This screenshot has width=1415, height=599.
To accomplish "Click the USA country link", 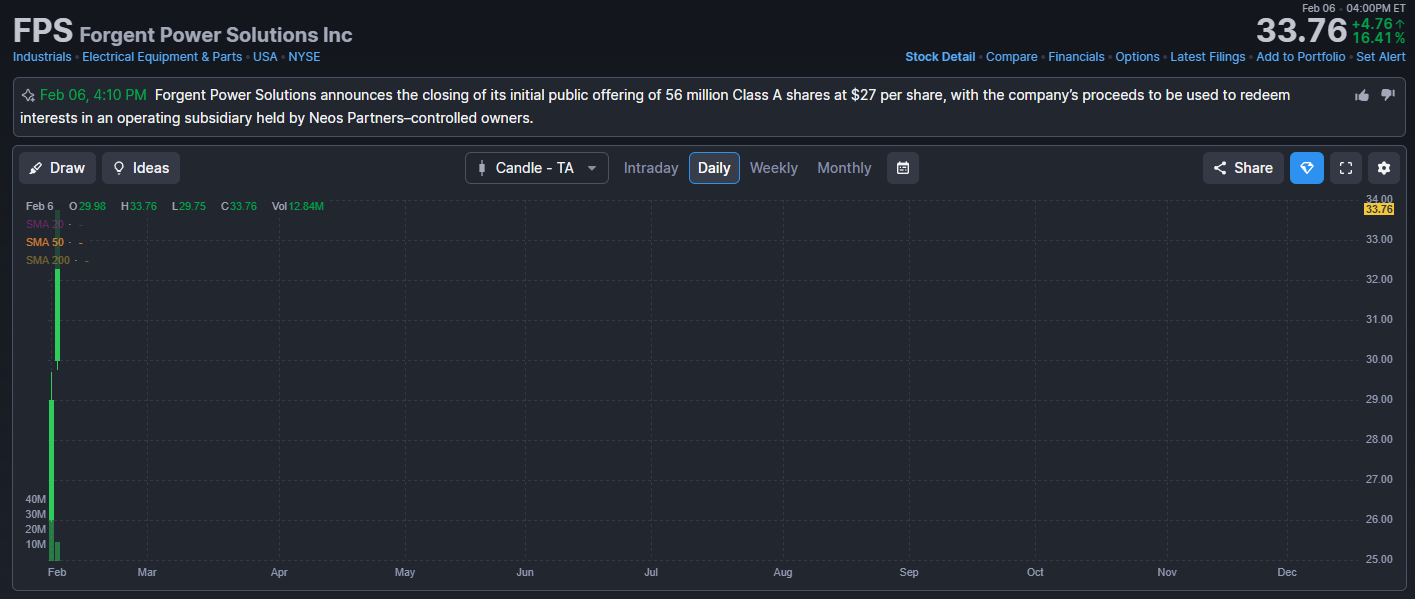I will coord(265,57).
